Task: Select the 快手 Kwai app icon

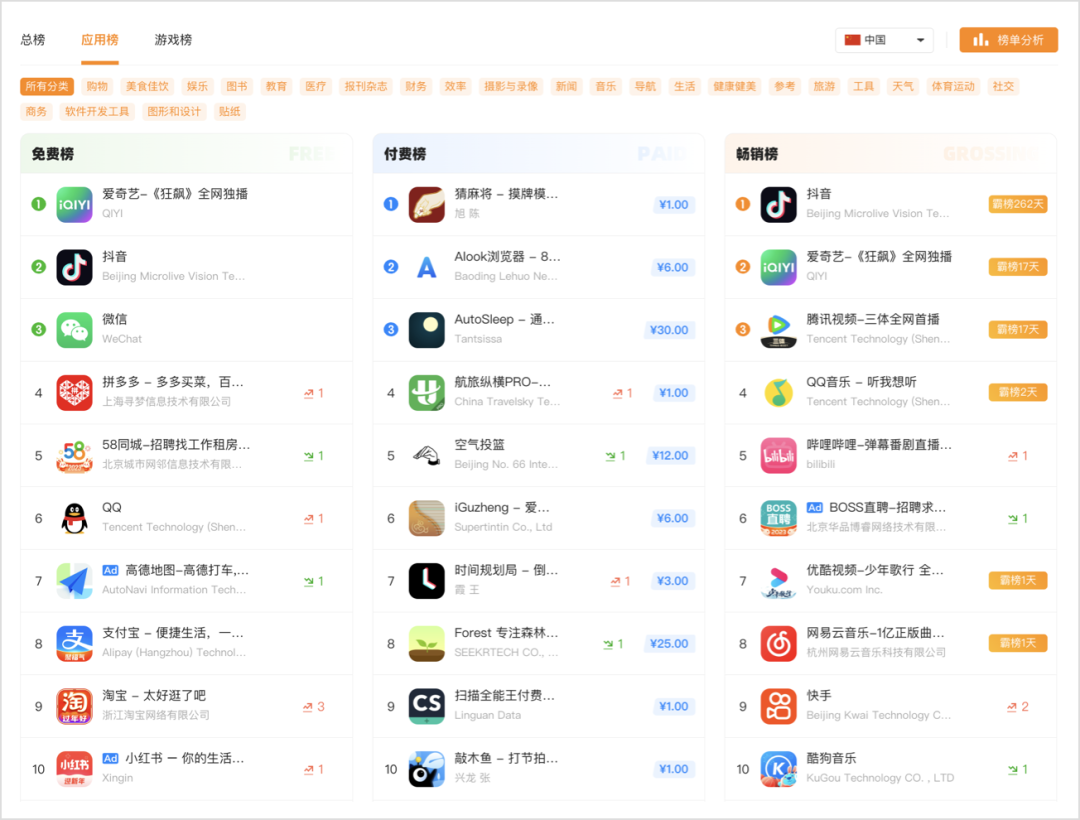Action: click(779, 705)
